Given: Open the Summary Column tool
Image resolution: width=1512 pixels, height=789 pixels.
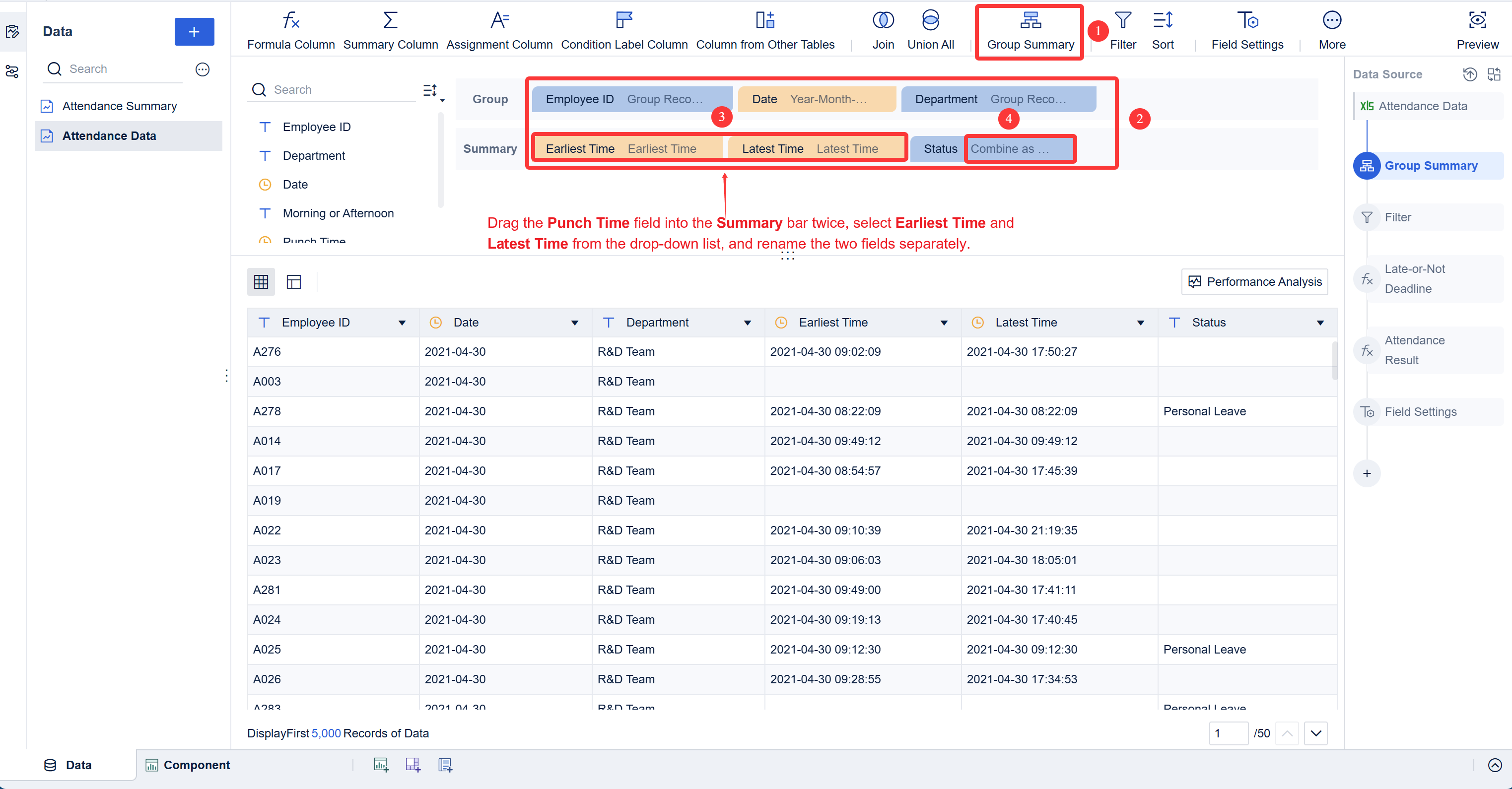Looking at the screenshot, I should 390,28.
